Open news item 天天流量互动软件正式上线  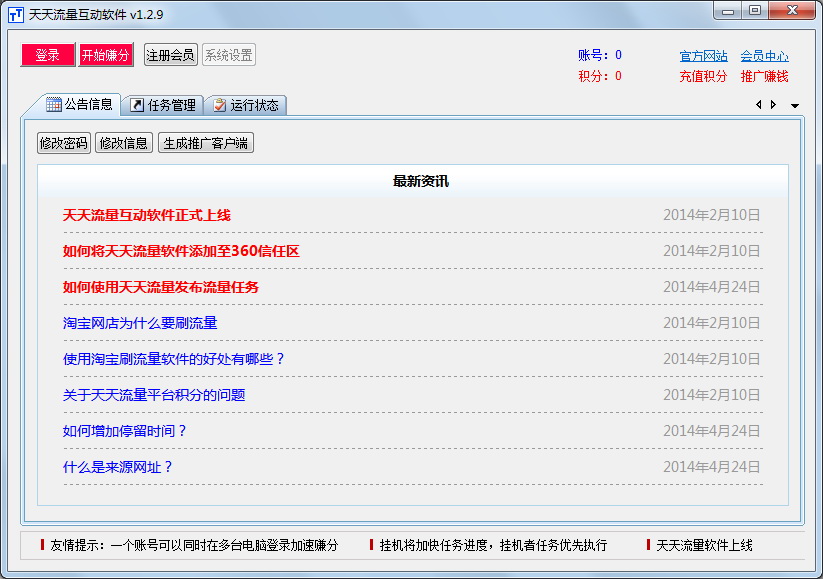(147, 215)
